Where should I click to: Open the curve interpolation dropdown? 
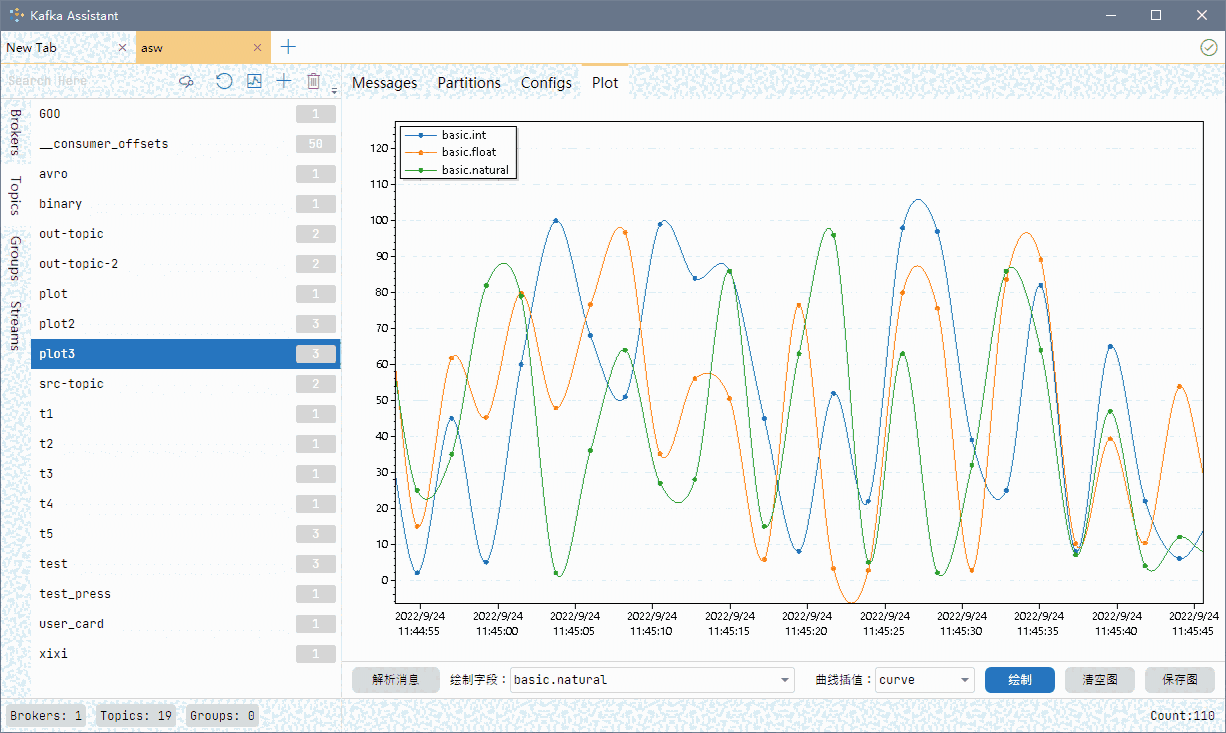tap(923, 679)
